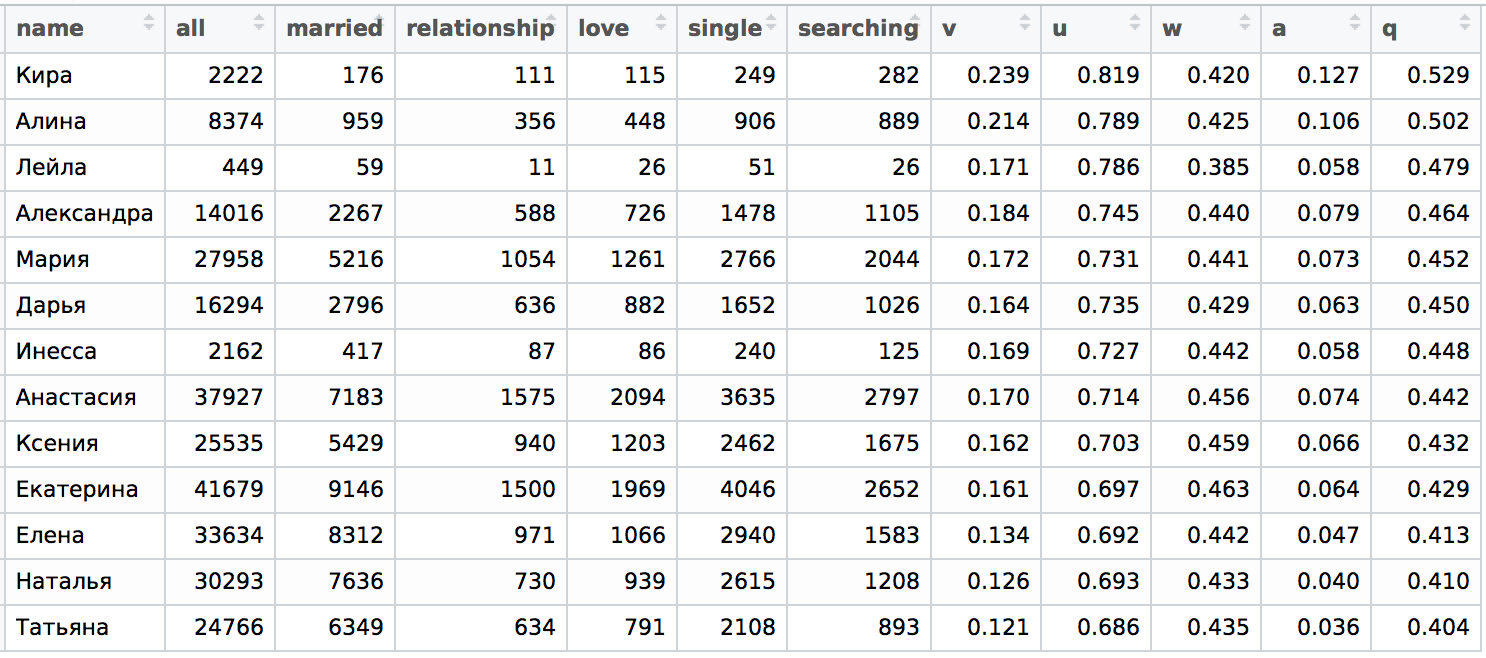Click the relationship column header
The height and width of the screenshot is (658, 1486).
click(x=481, y=28)
